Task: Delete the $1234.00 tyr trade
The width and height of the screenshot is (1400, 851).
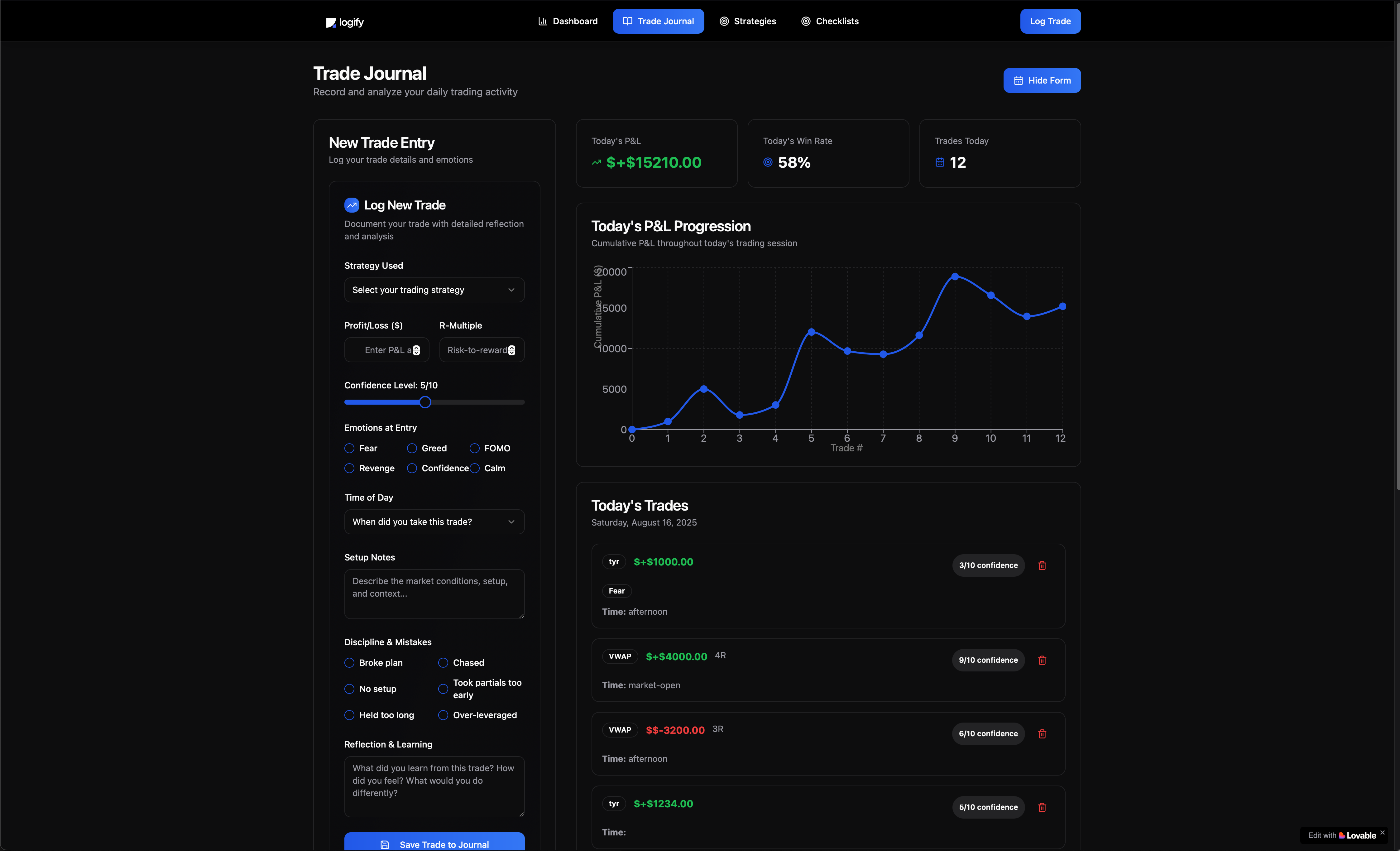Action: (x=1042, y=807)
